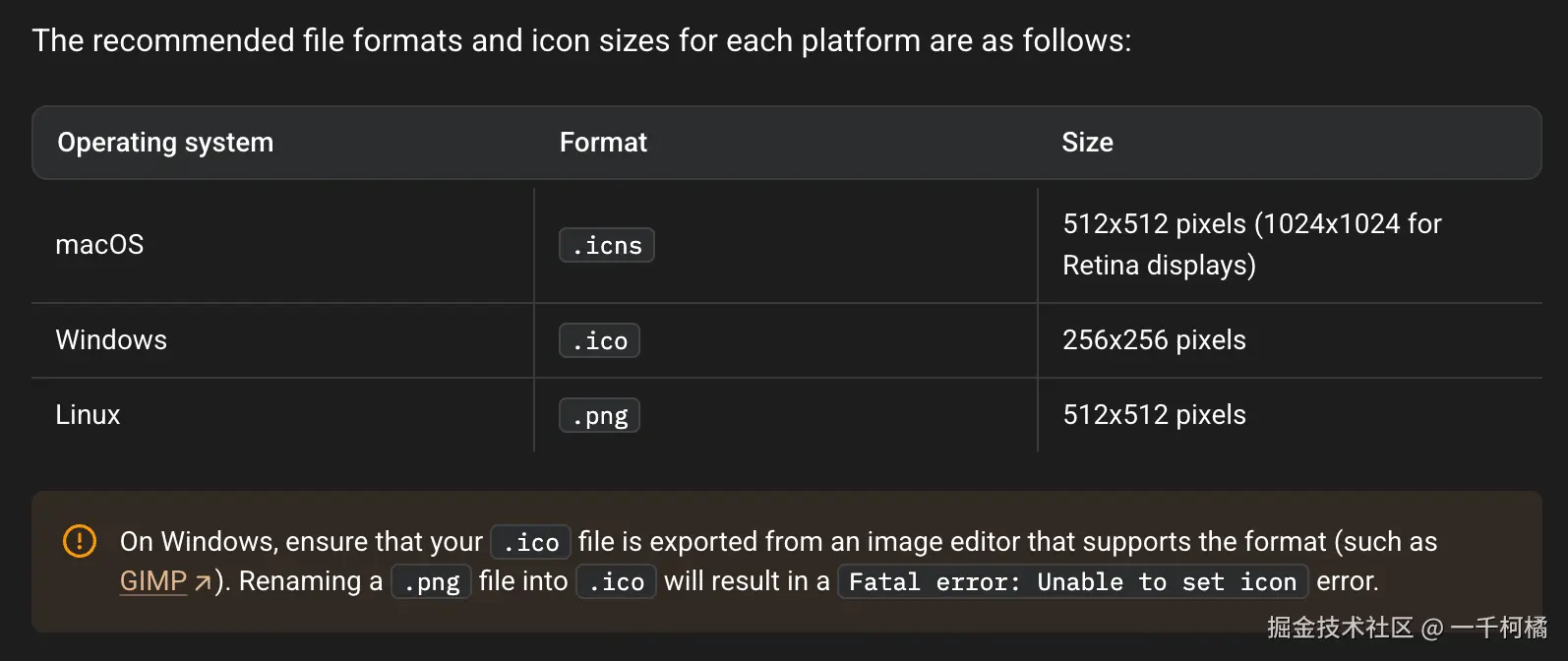Click the "Operating system" column header
The image size is (1568, 661).
tap(165, 143)
